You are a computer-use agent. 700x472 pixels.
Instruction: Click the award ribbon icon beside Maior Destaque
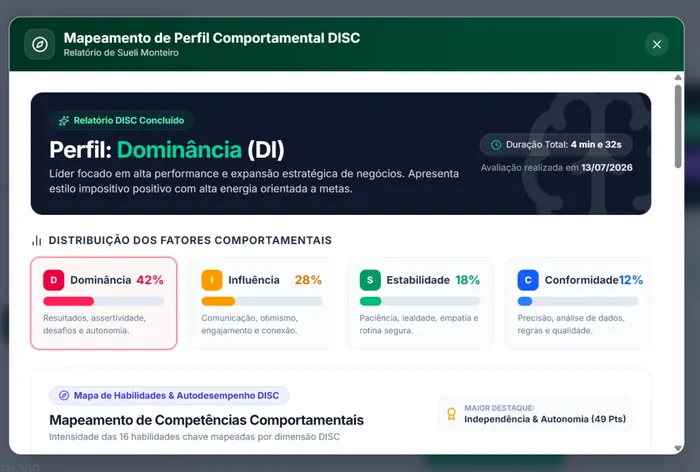point(451,414)
